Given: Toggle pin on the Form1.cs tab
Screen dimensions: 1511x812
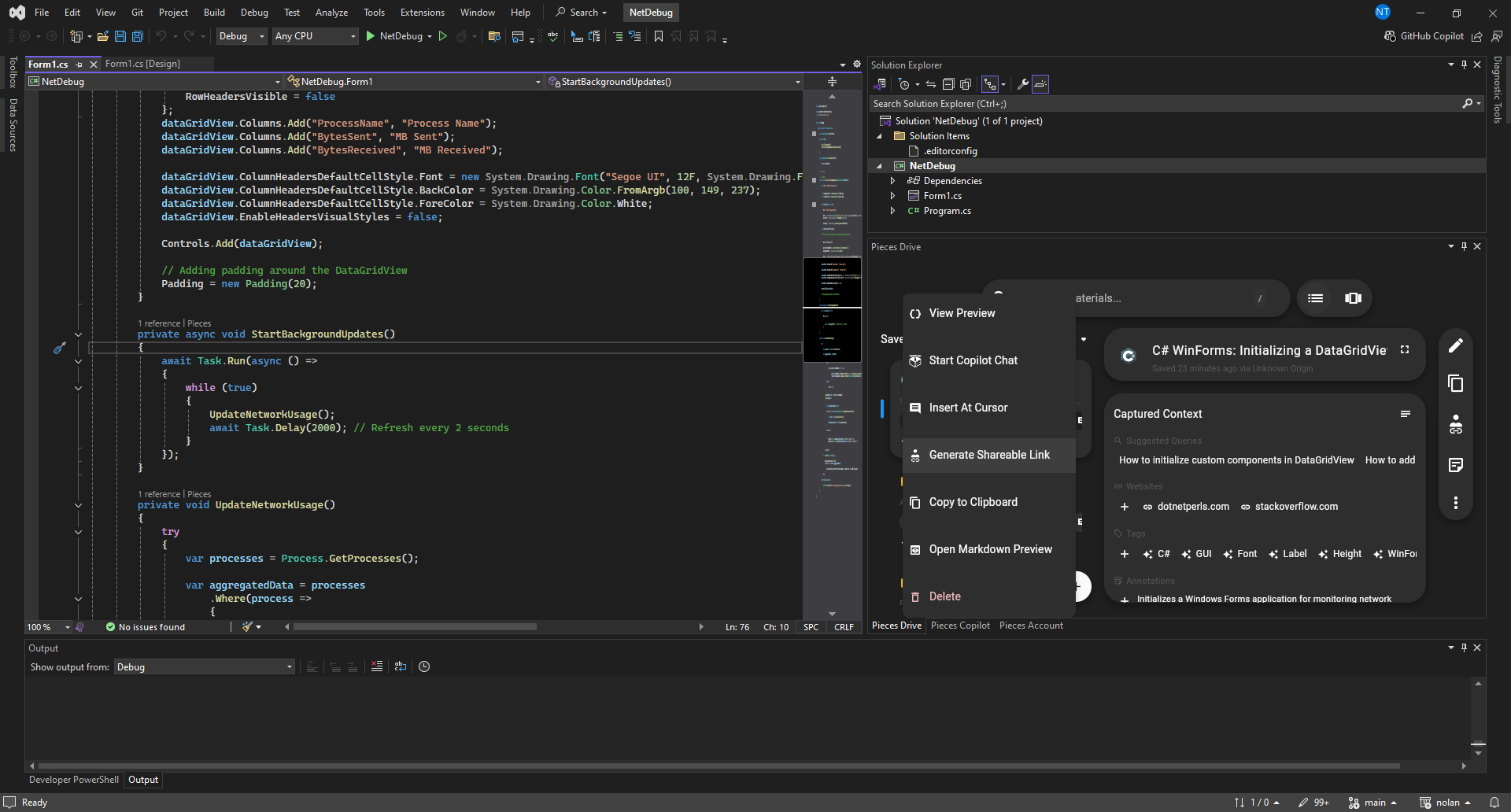Looking at the screenshot, I should (79, 65).
